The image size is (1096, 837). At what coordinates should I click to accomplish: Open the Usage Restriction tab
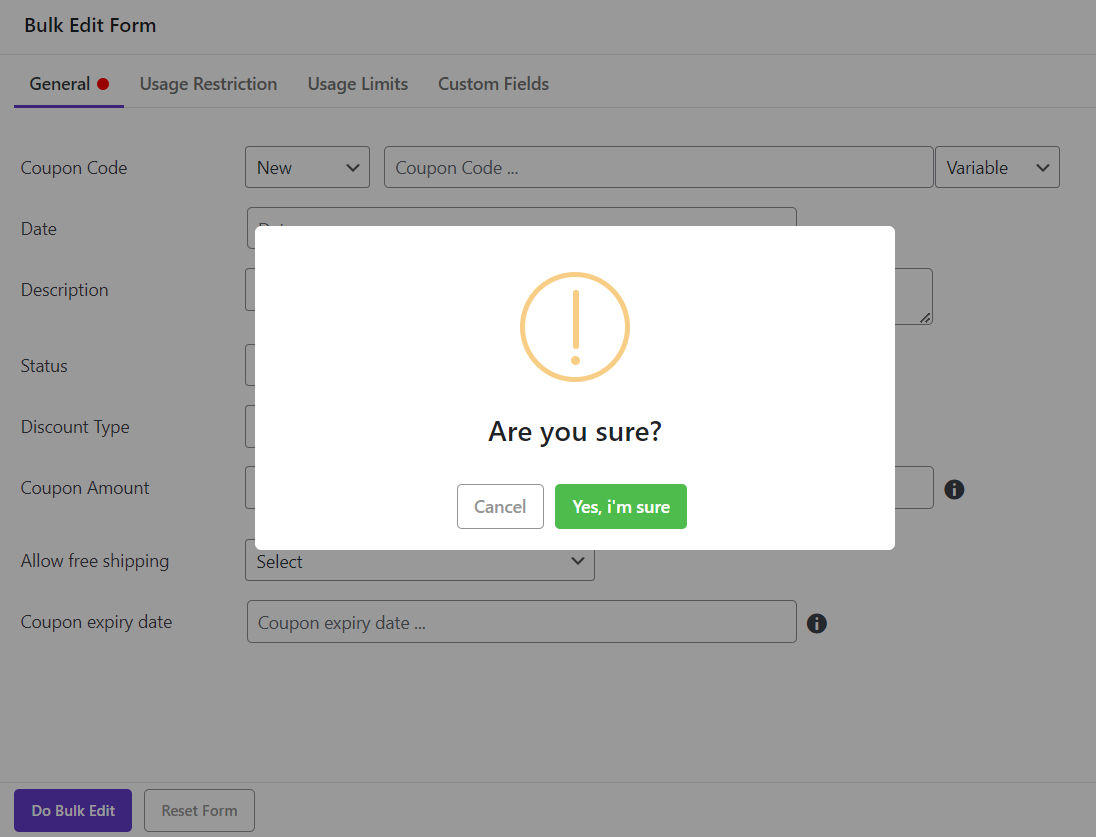[208, 84]
